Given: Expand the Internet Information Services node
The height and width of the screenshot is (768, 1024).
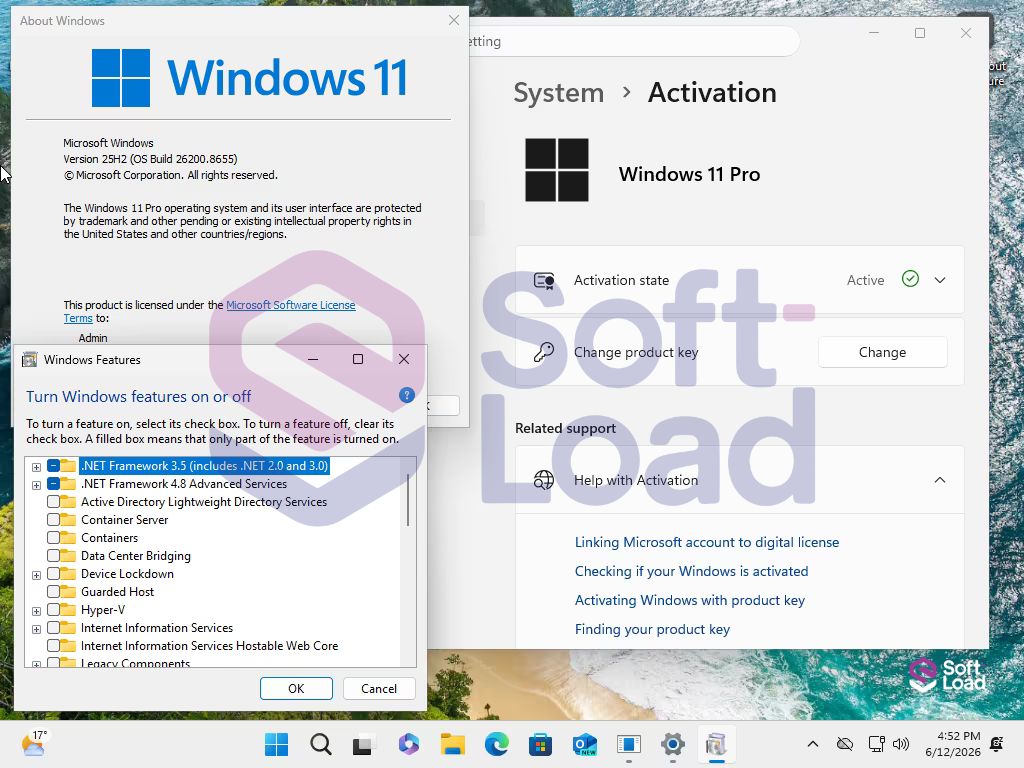Looking at the screenshot, I should (37, 630).
